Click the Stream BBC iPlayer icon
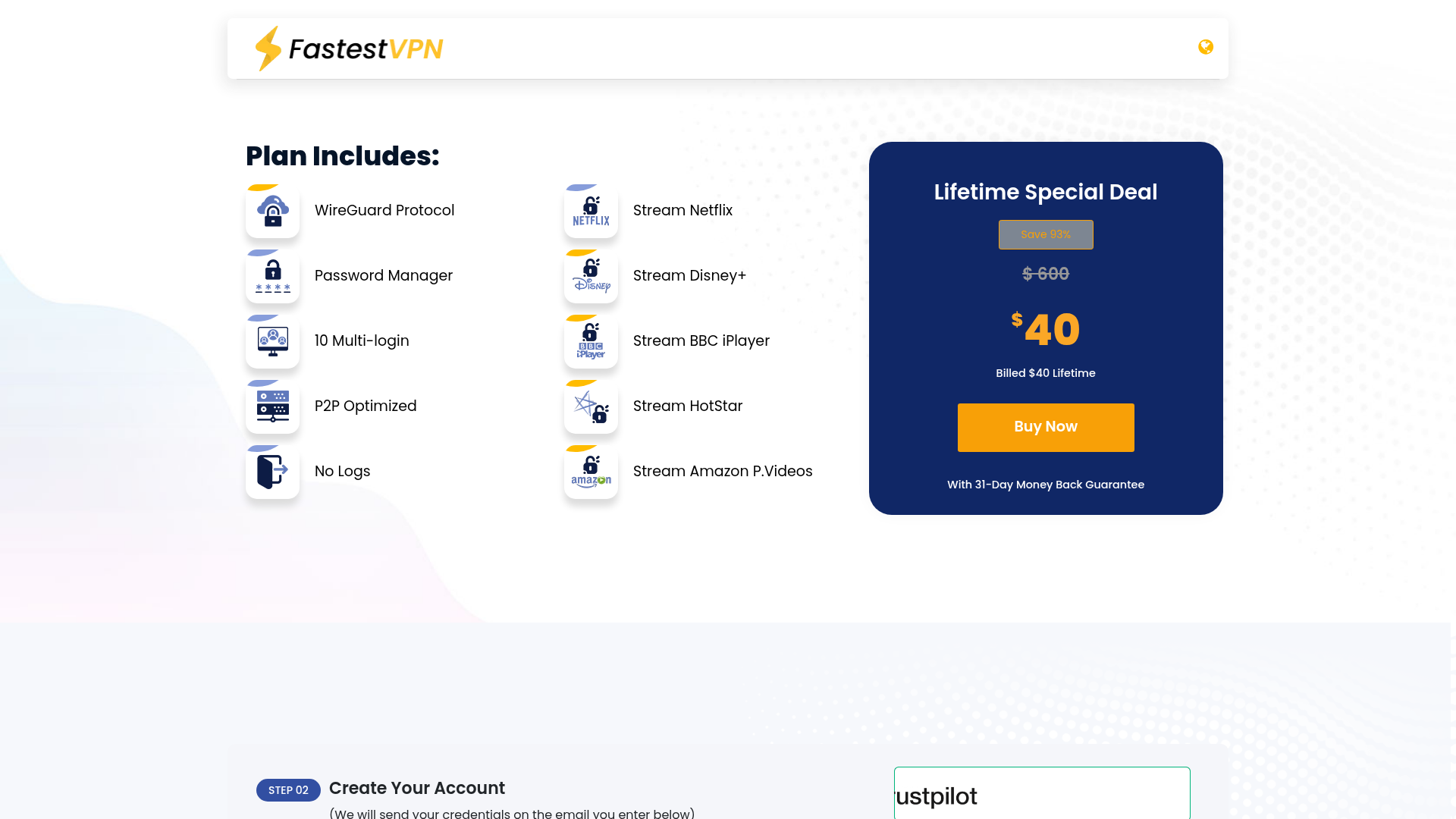This screenshot has height=819, width=1456. 591,341
